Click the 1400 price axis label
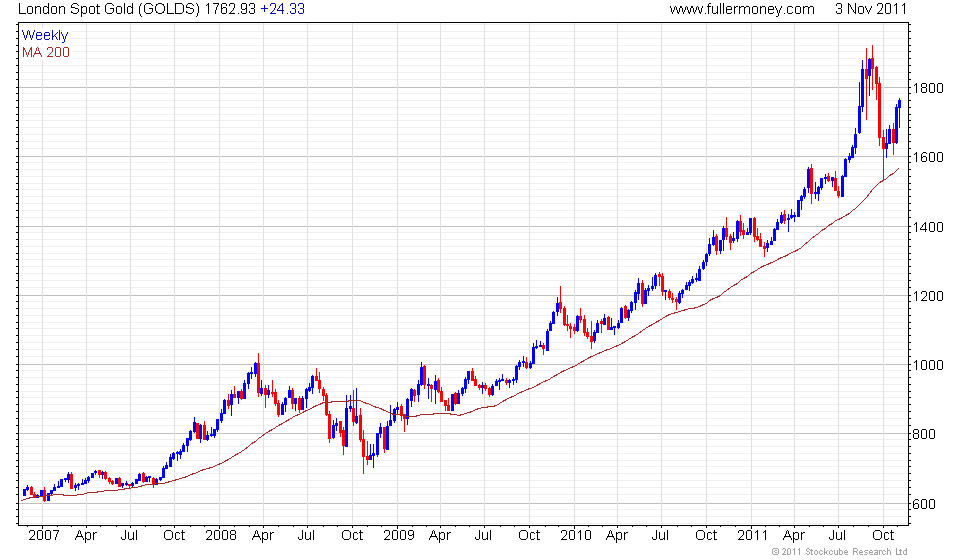The height and width of the screenshot is (560, 960). 928,227
